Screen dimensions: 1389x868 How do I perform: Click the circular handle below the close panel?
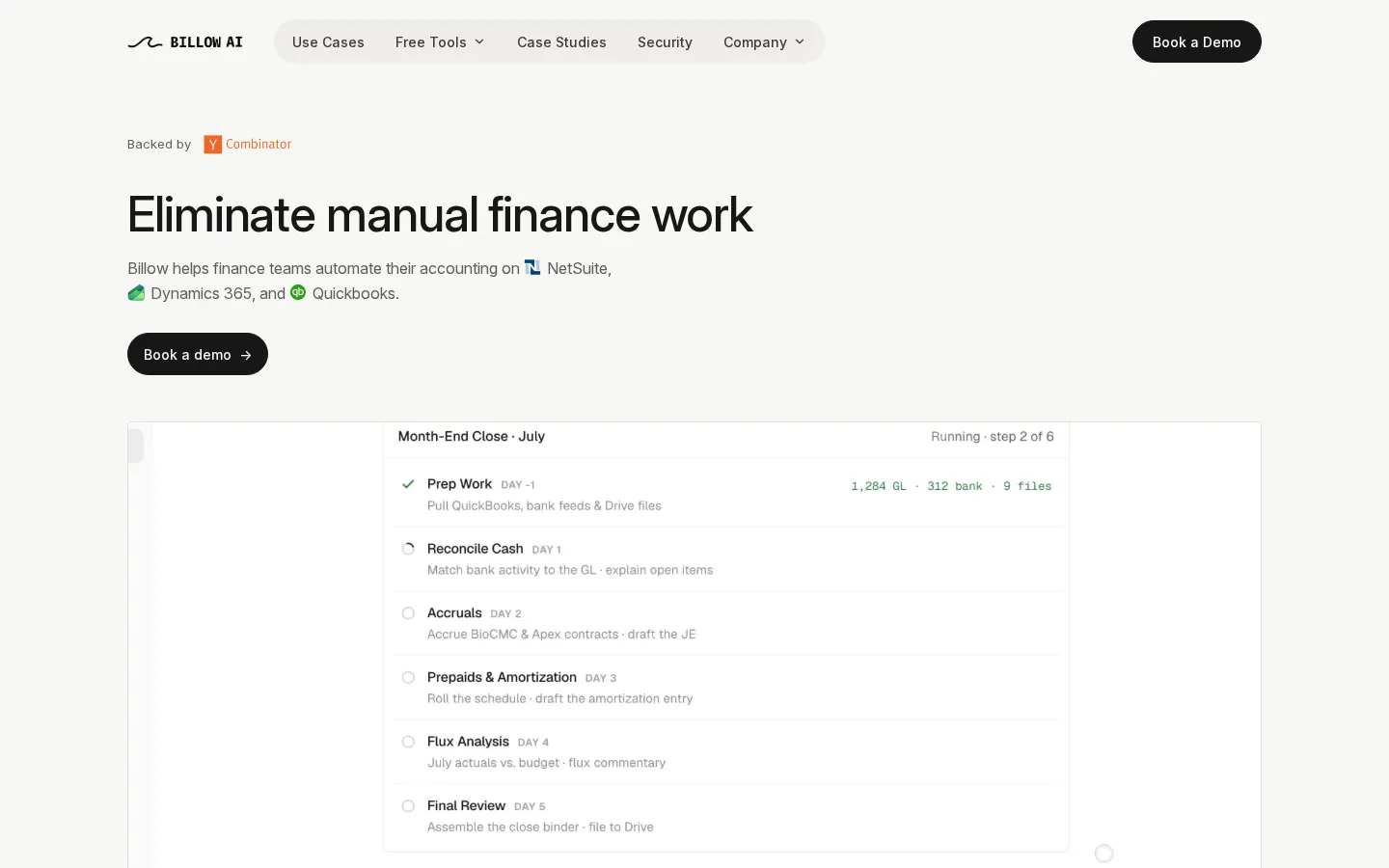[1104, 854]
